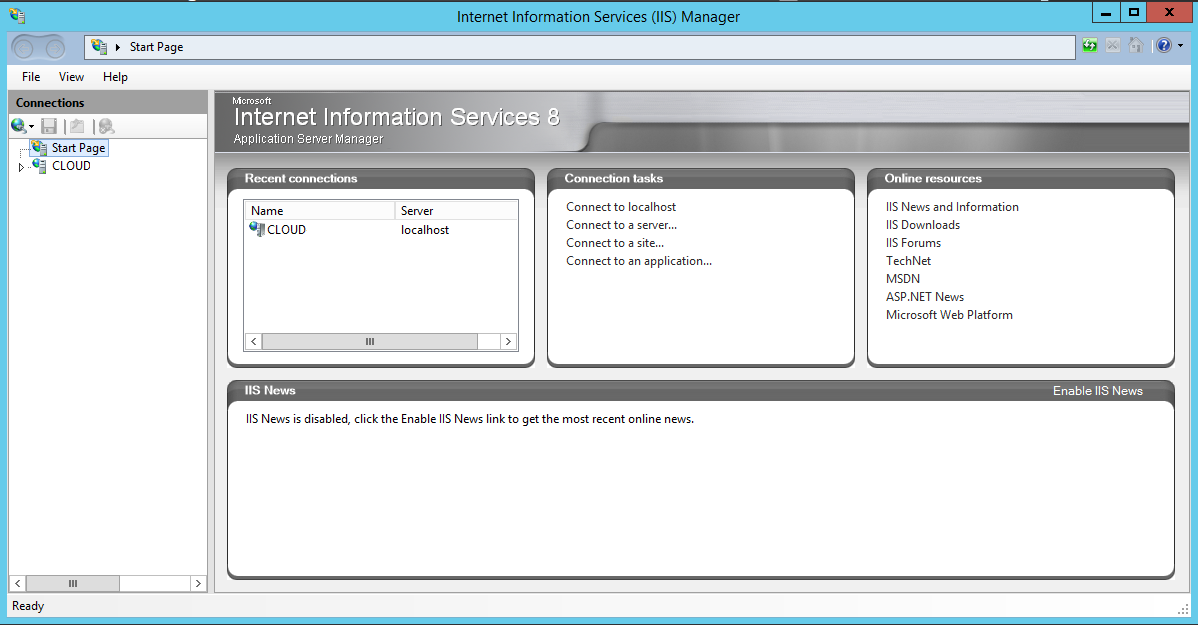Click the CLOUD icon in Recent connections
The height and width of the screenshot is (625, 1198).
257,228
